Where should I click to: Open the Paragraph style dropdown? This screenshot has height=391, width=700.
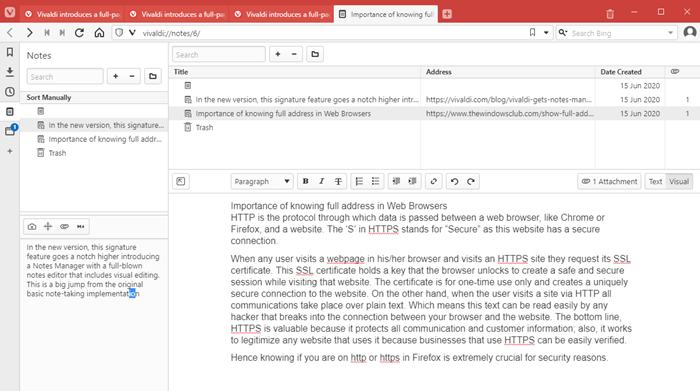[262, 181]
